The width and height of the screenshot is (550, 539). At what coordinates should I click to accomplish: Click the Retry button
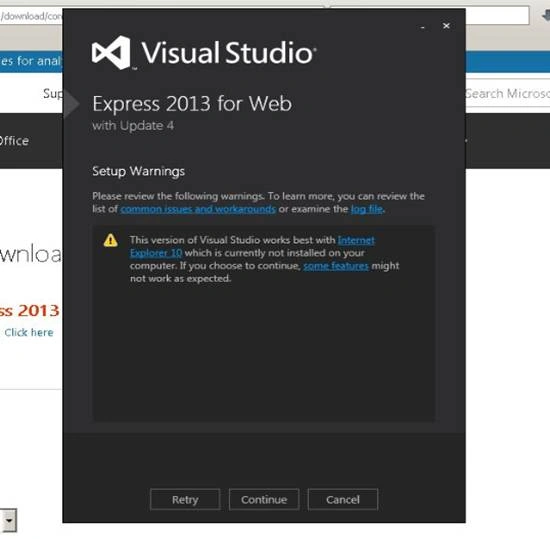pyautogui.click(x=185, y=499)
